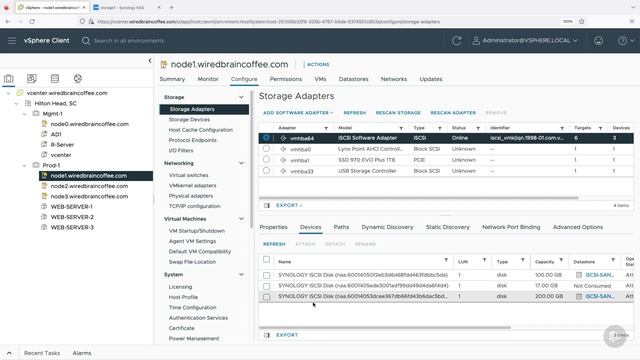Filter the Identifier column
This screenshot has width=640, height=360.
coord(562,128)
